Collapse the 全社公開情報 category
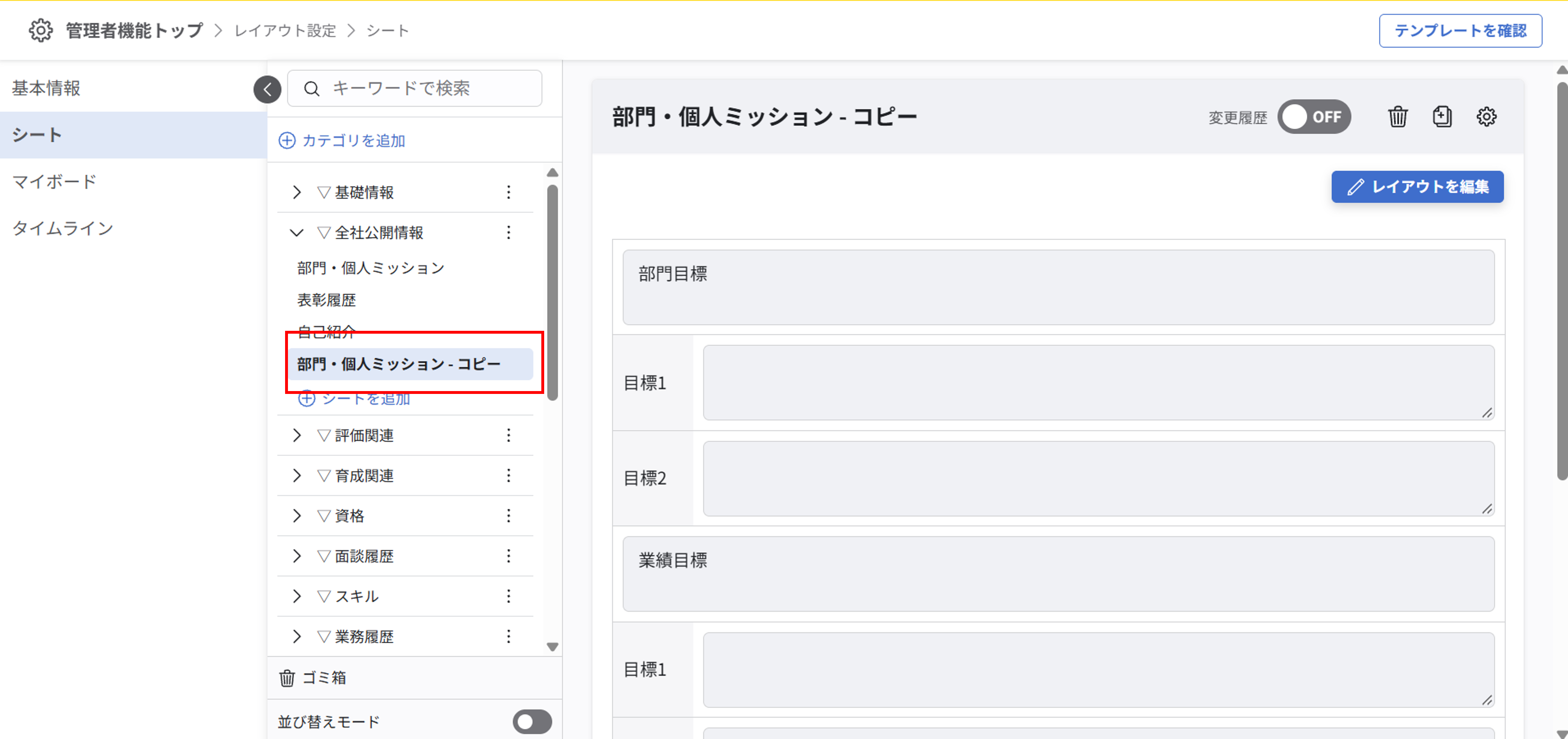The width and height of the screenshot is (1568, 739). click(296, 232)
